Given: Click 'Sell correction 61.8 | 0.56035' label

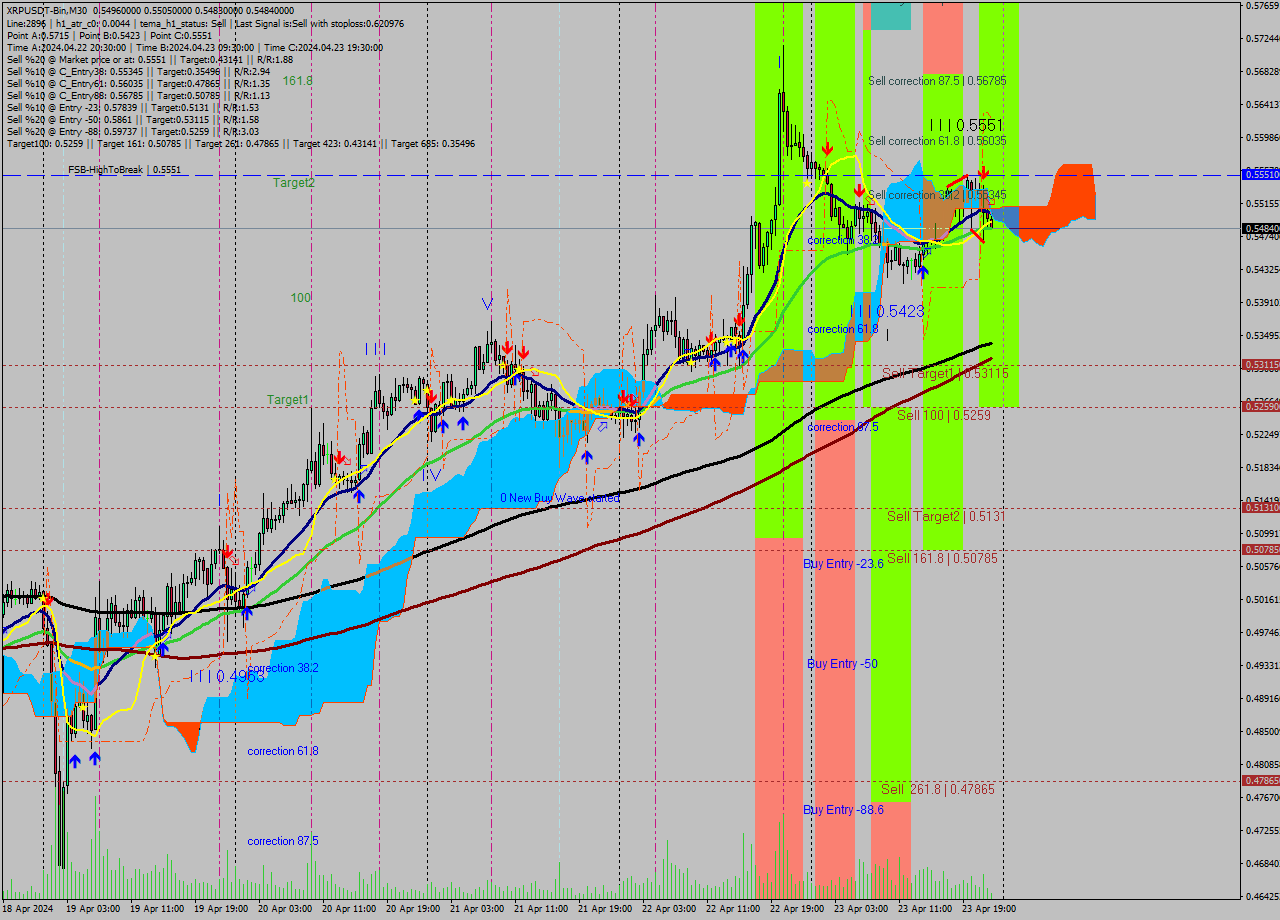Looking at the screenshot, I should 937,141.
